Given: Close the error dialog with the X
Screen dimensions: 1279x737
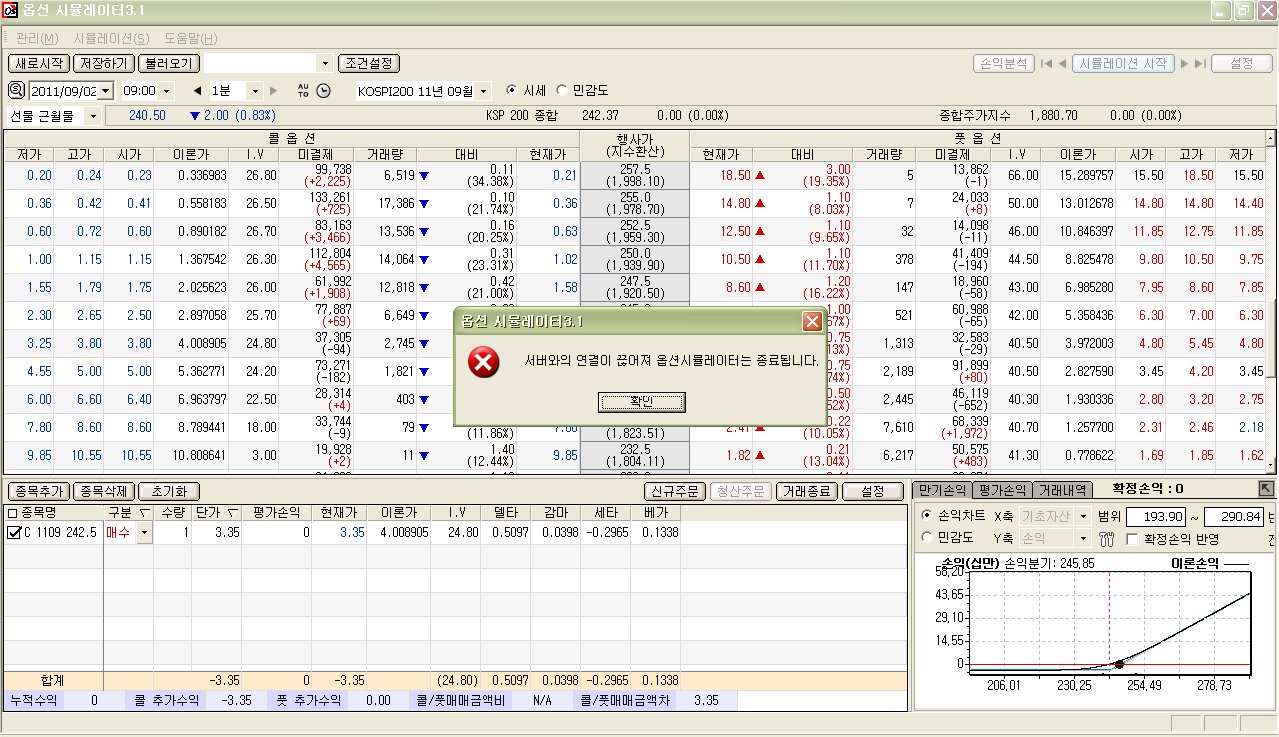Looking at the screenshot, I should [812, 322].
